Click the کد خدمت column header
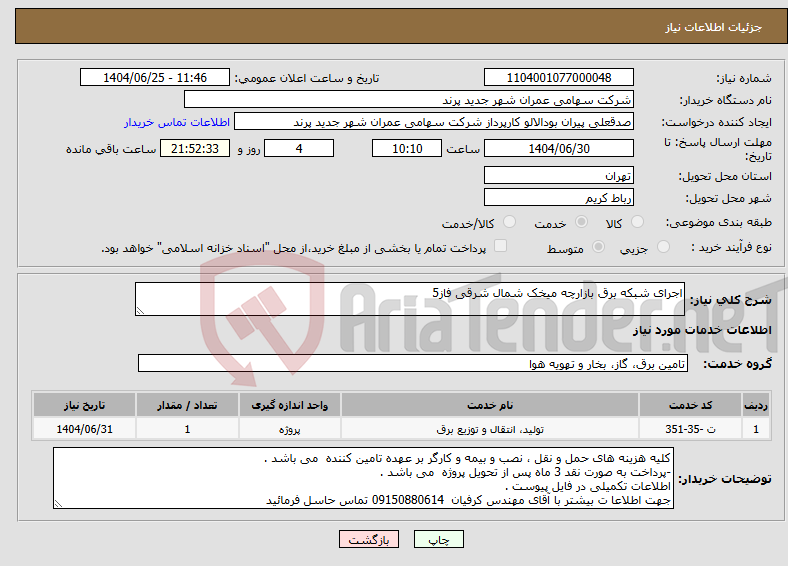 [691, 405]
